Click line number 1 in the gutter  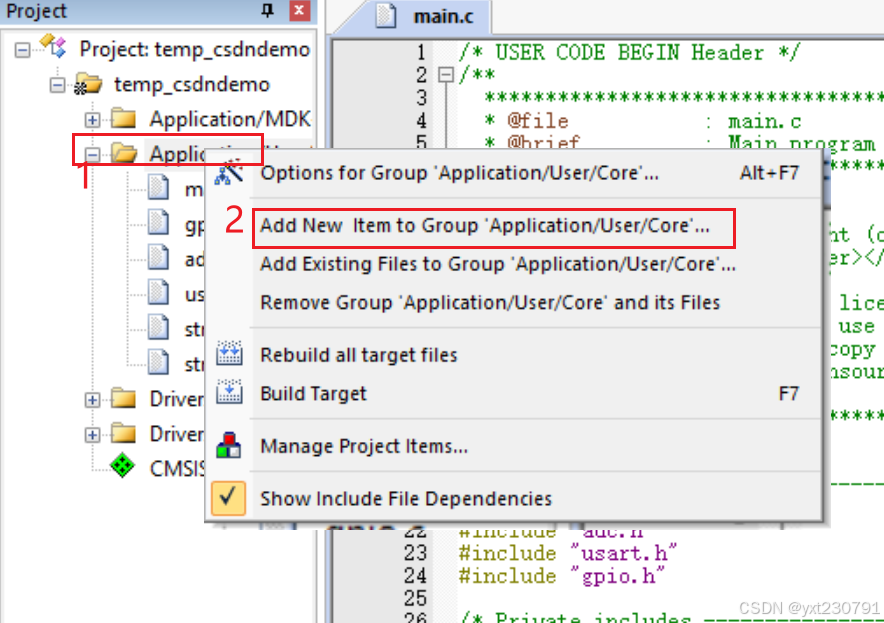421,52
